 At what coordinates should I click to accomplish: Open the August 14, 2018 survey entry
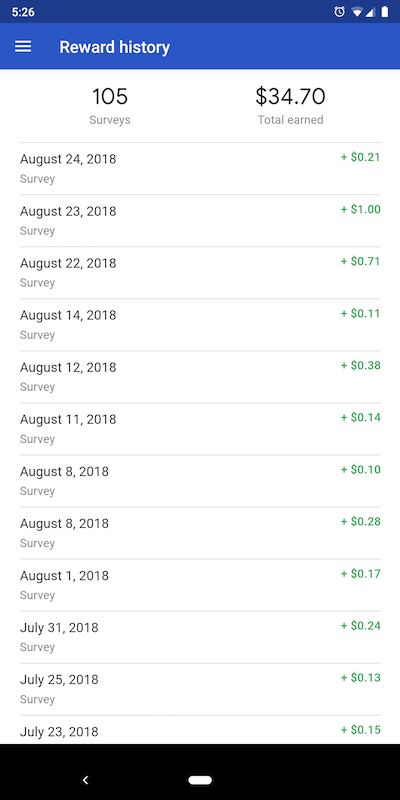pos(200,325)
